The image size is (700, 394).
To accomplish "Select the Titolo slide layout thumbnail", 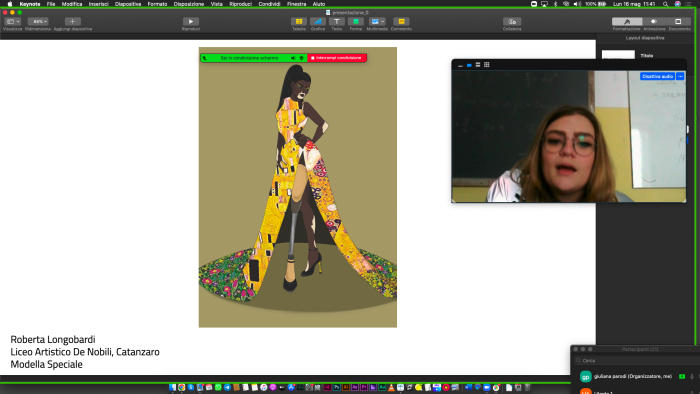I will pos(618,55).
